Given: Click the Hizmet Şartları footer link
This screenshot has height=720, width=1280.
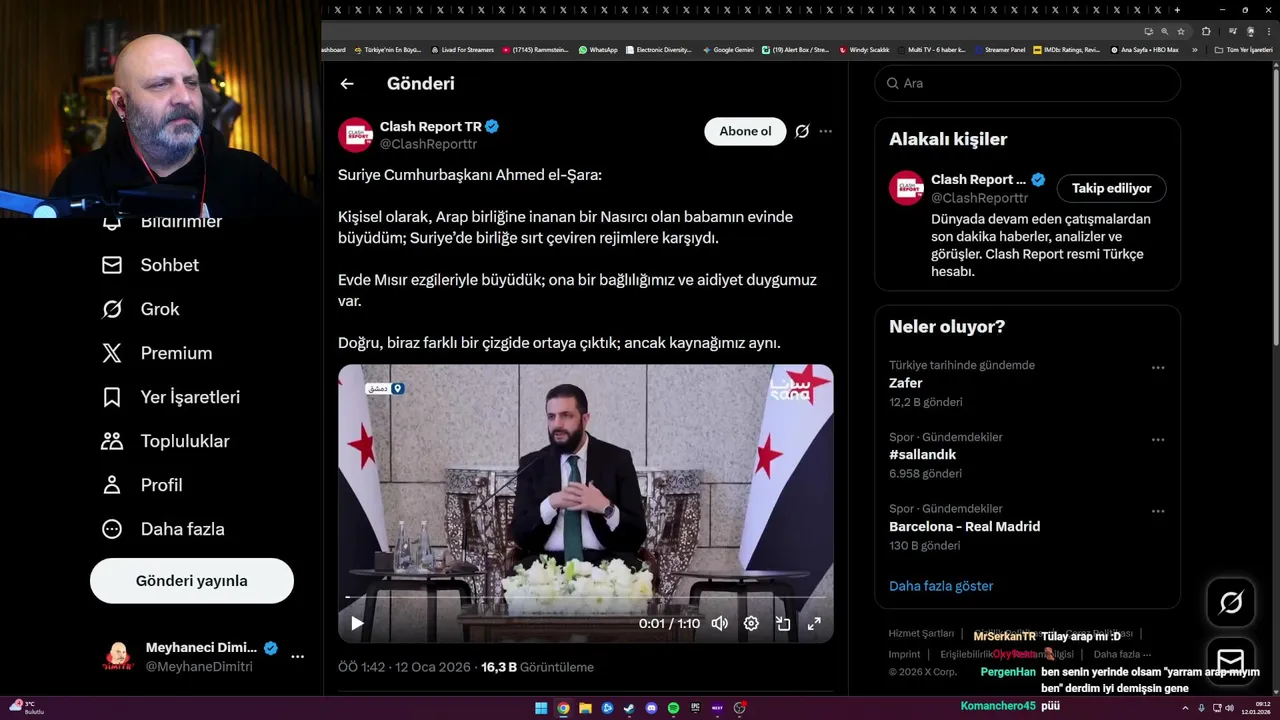Looking at the screenshot, I should coord(921,634).
